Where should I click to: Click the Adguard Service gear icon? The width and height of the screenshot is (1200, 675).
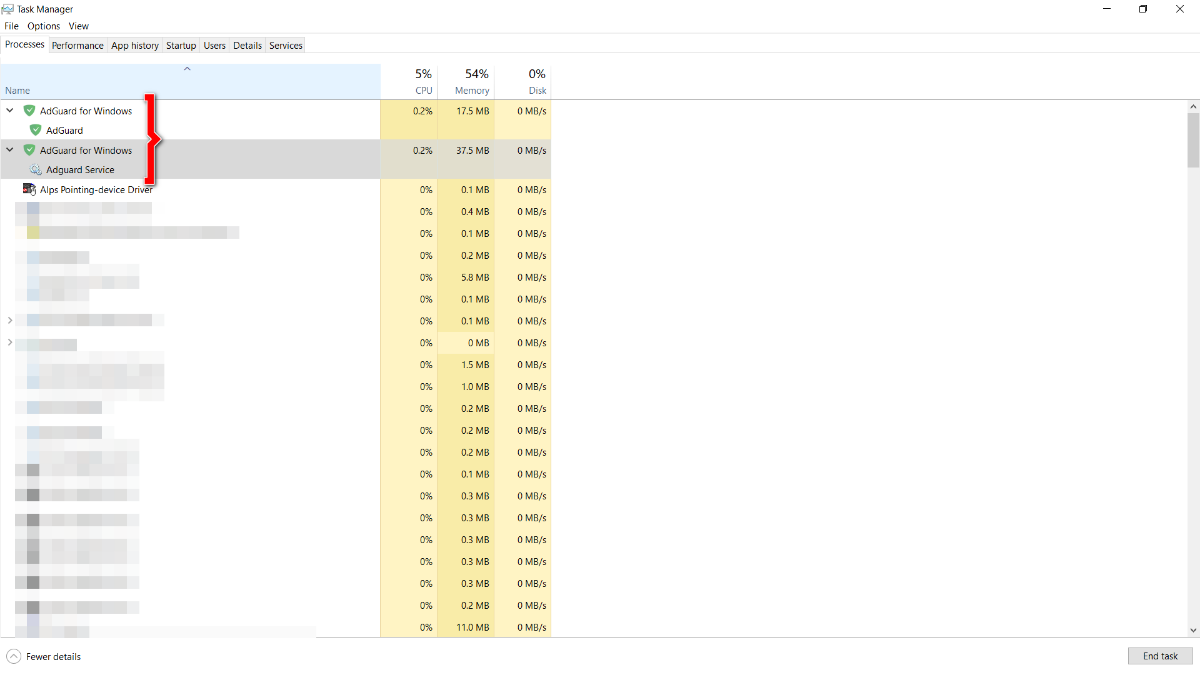pos(36,170)
